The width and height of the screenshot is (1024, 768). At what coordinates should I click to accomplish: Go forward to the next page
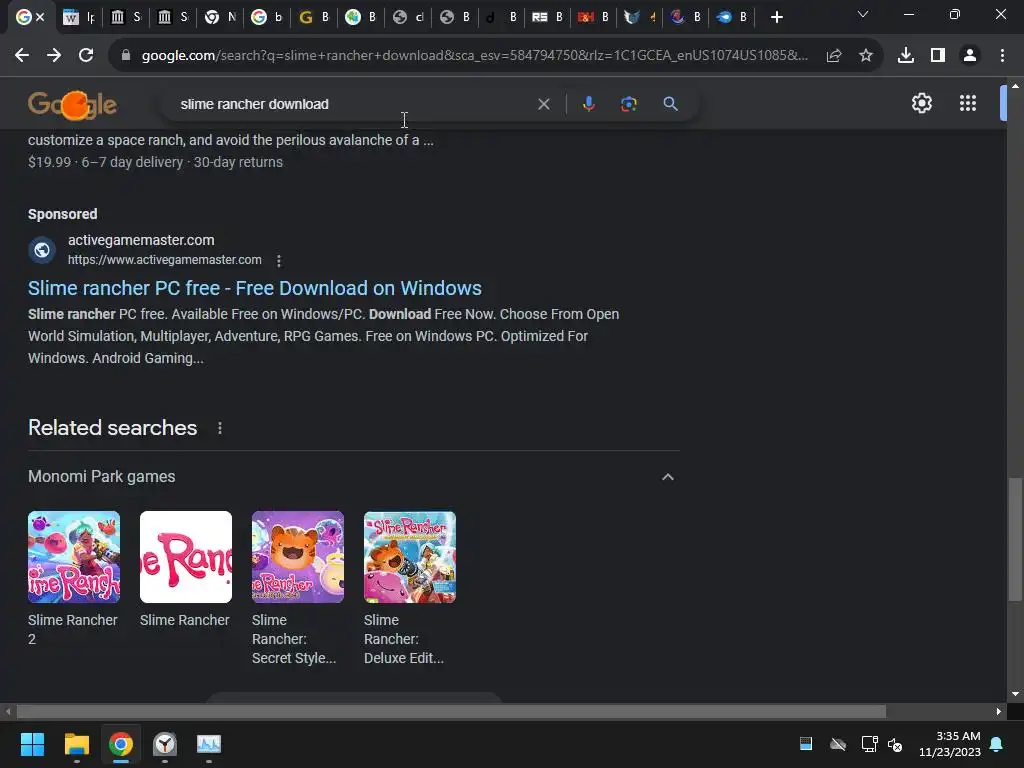54,56
